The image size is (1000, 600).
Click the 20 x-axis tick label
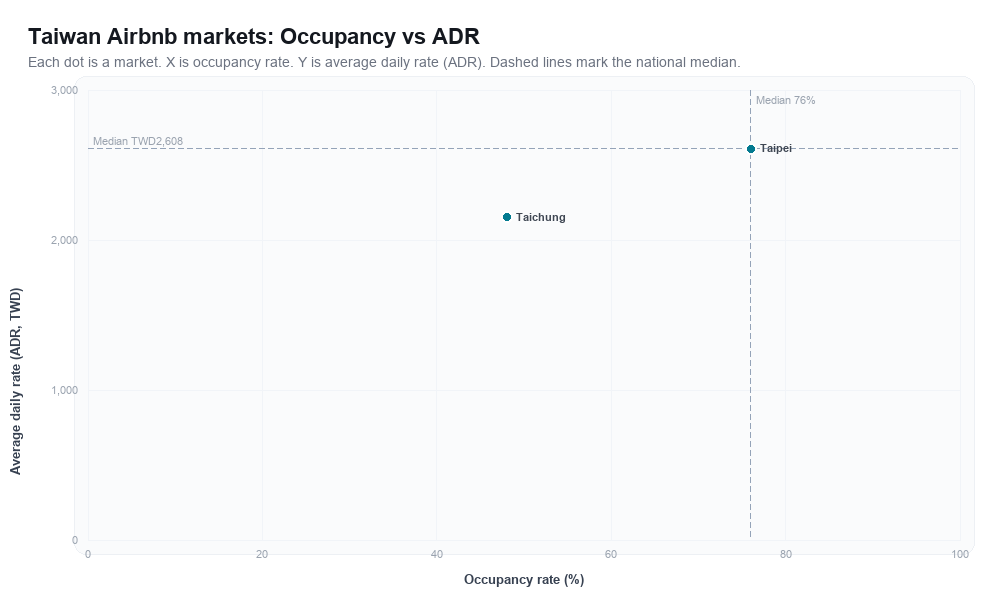262,554
